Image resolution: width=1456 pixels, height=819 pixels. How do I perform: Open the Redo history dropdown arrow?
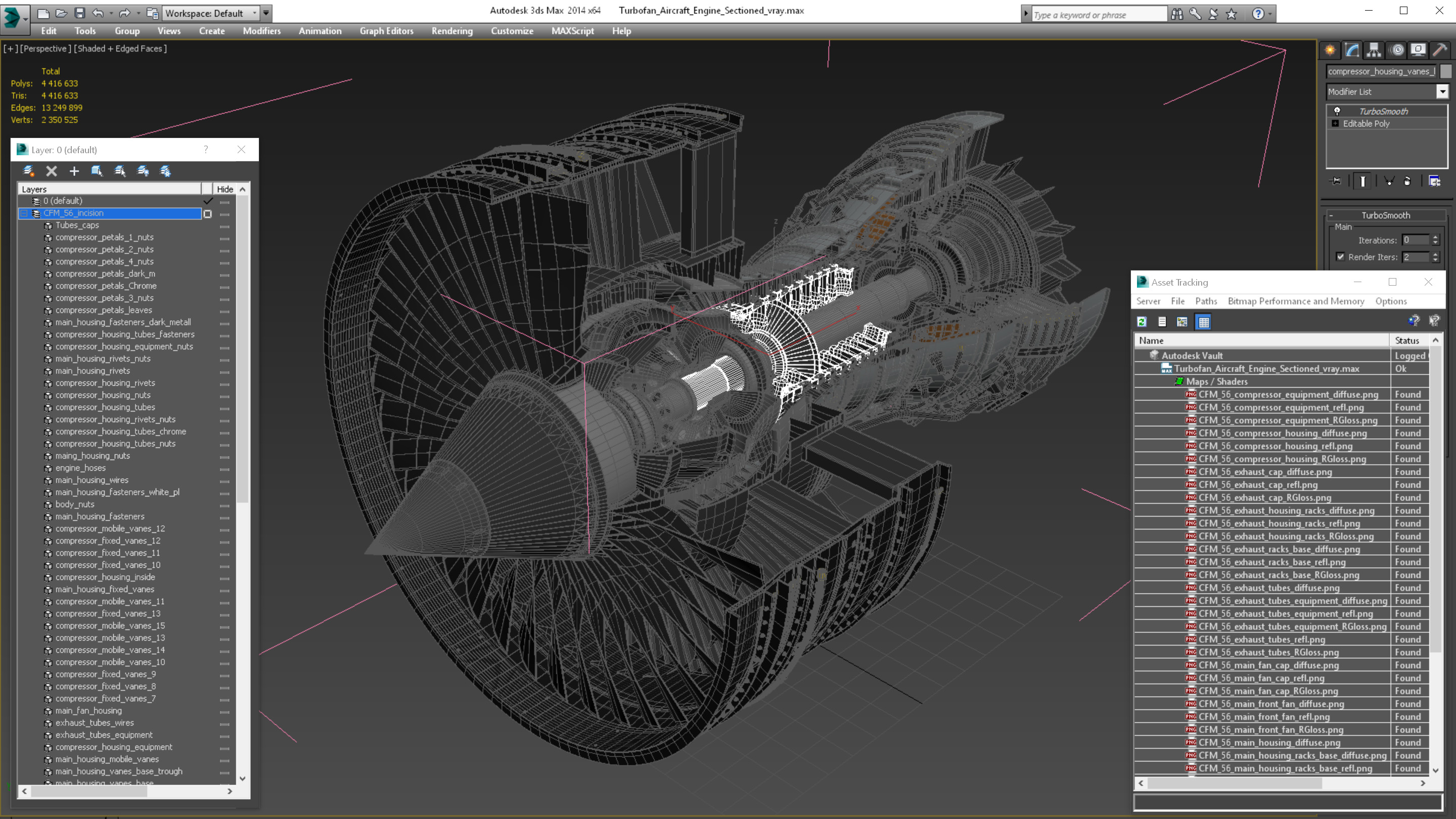(138, 13)
